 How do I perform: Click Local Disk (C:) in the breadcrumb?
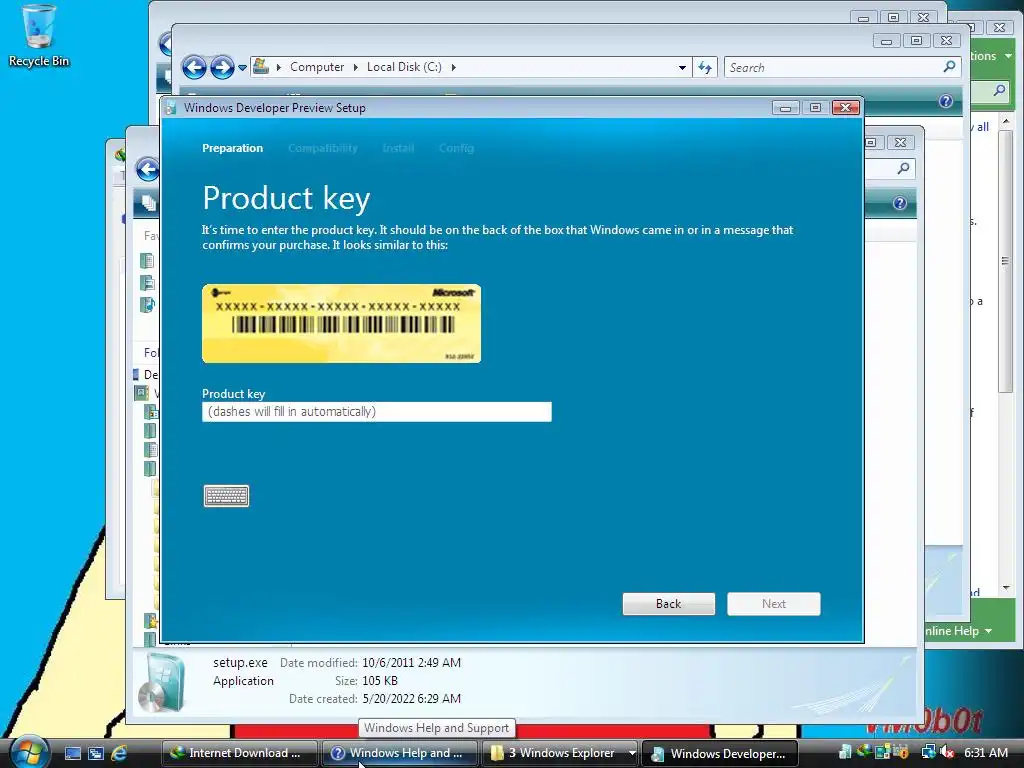(x=404, y=67)
